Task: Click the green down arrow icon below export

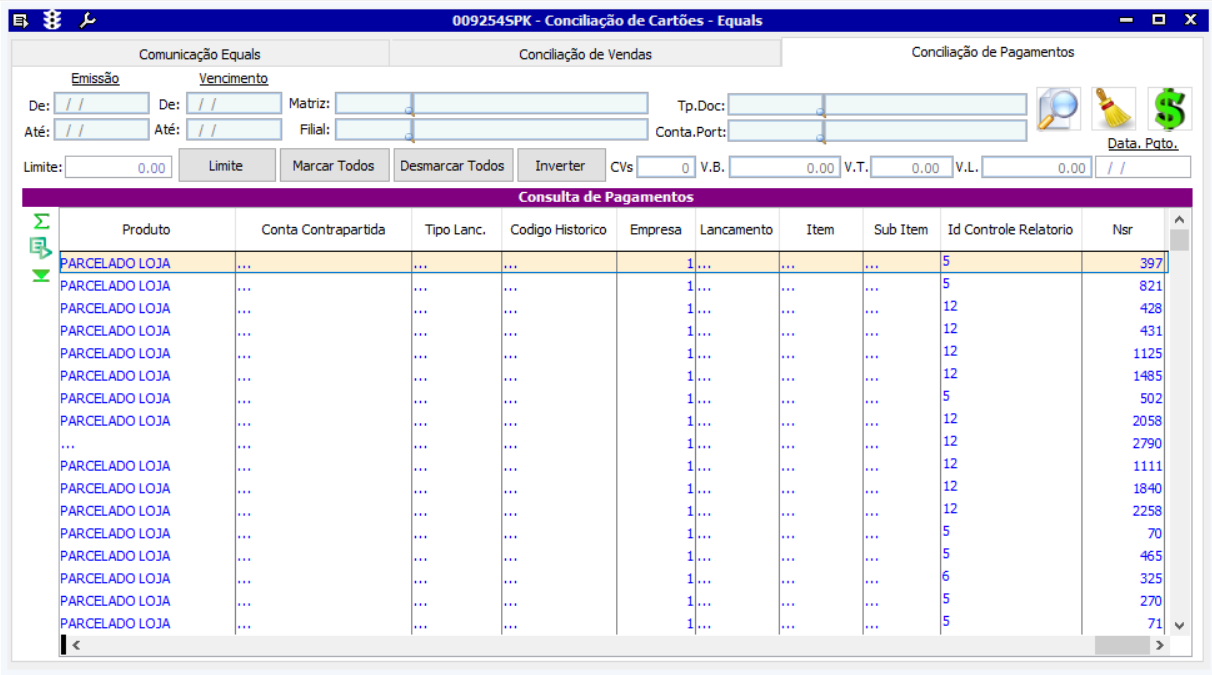Action: [41, 275]
